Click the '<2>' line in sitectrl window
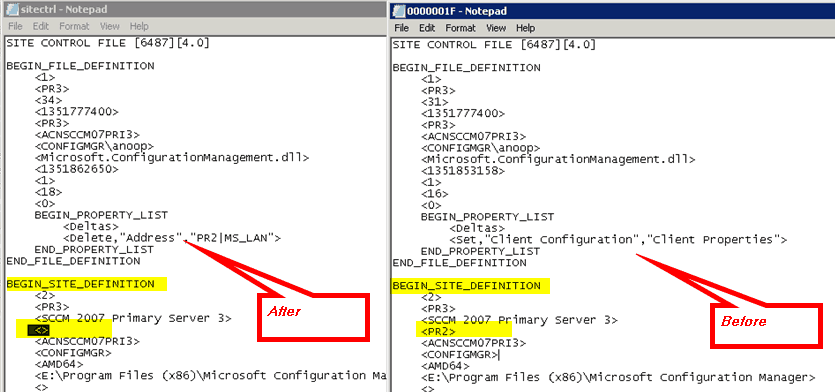The width and height of the screenshot is (835, 392). (45, 295)
